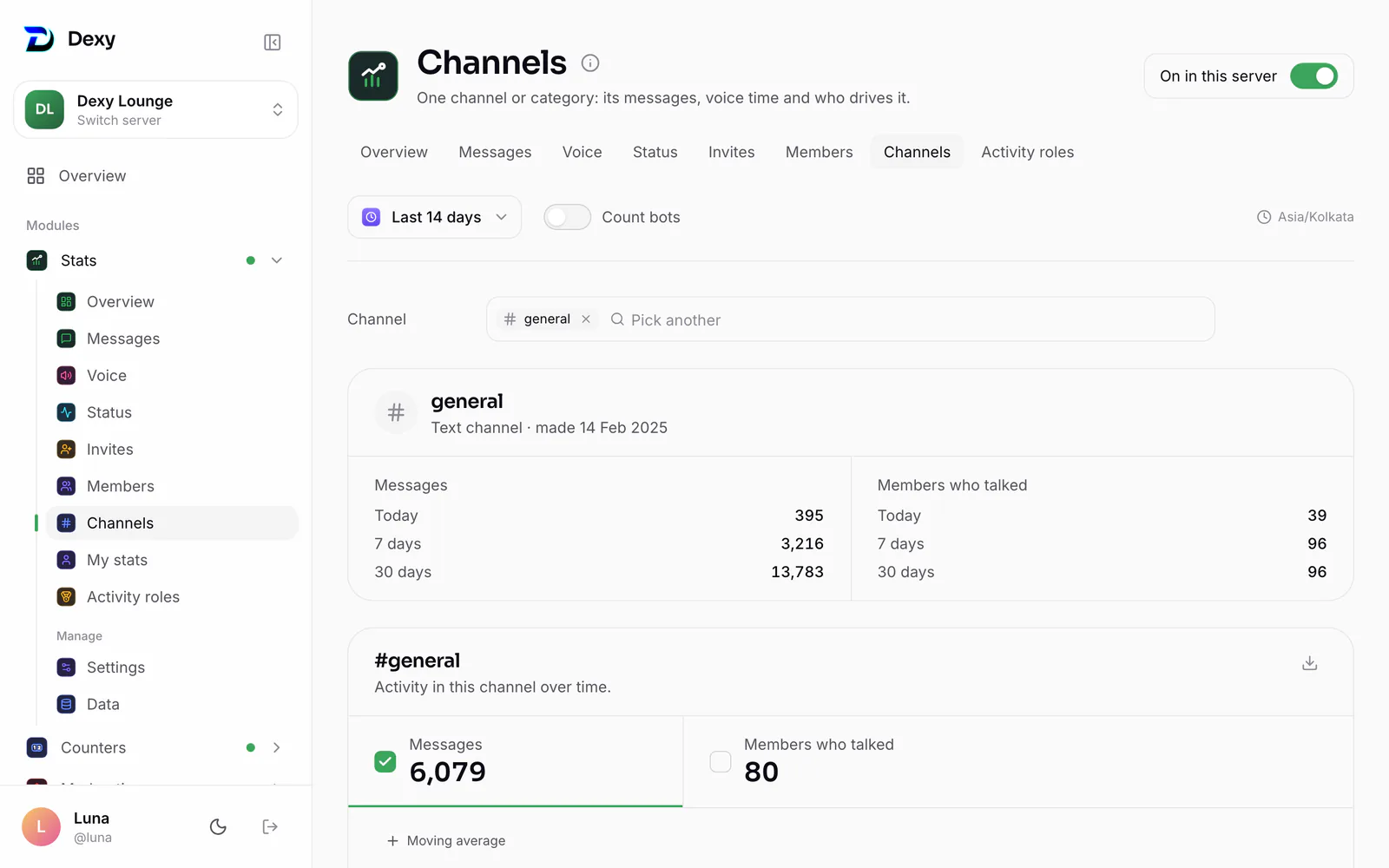Open Activity roles sidebar icon
1389x868 pixels.
click(66, 597)
